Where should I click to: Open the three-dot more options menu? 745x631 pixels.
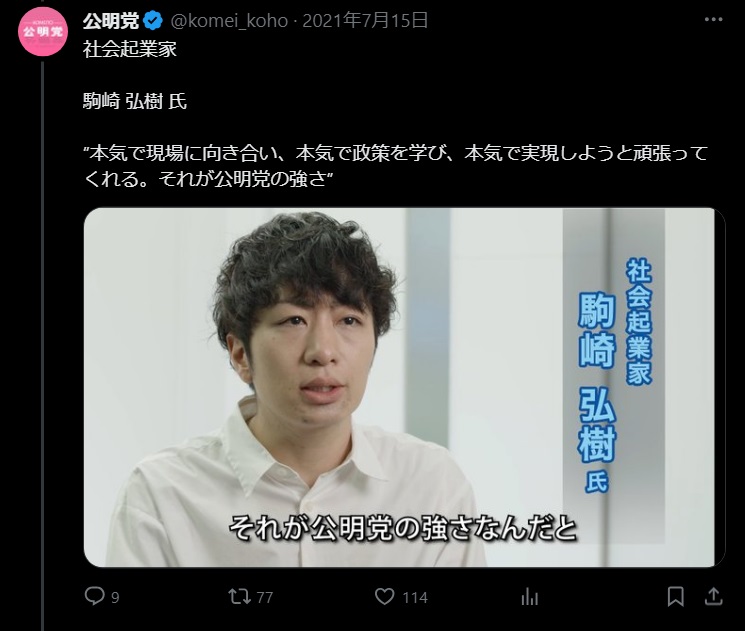click(714, 20)
